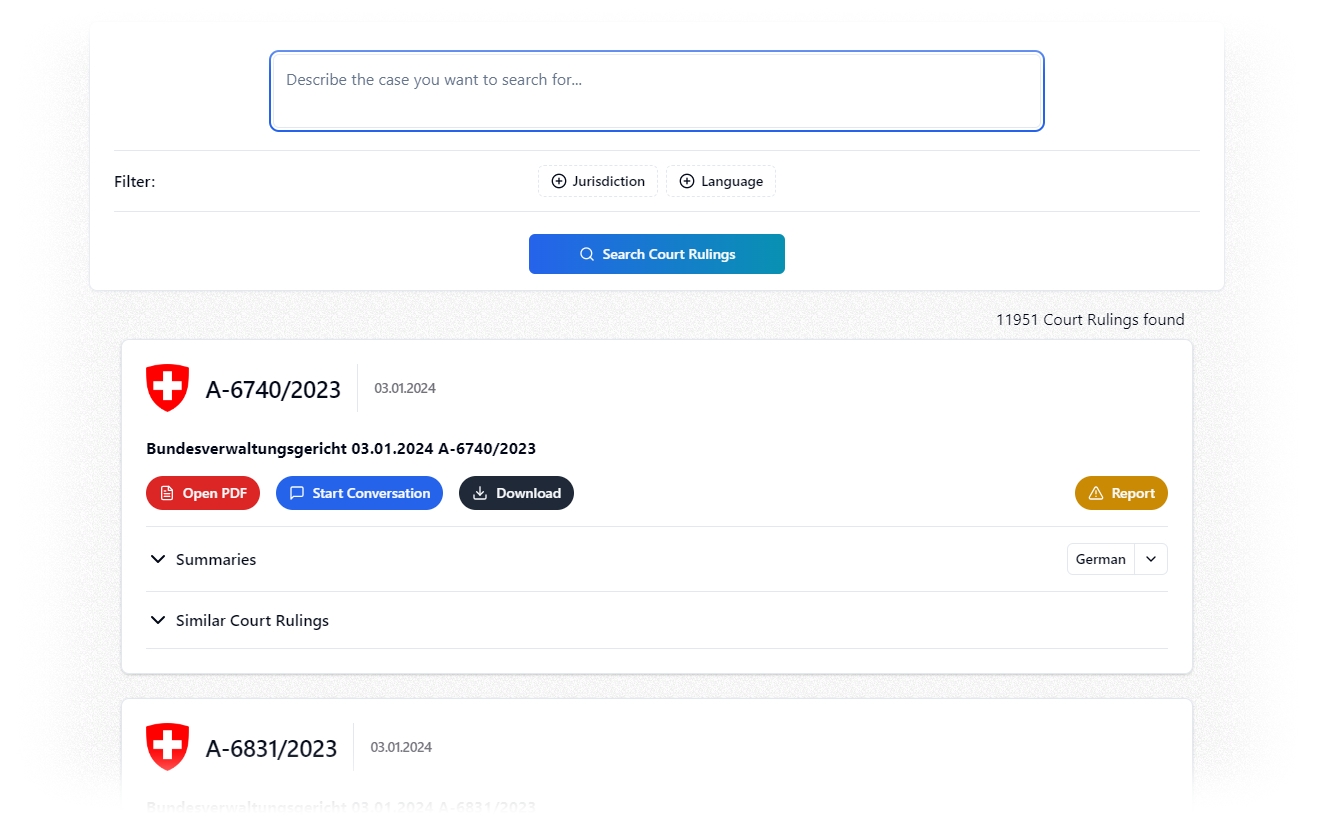Click the case description search box
The height and width of the screenshot is (819, 1317).
(657, 91)
